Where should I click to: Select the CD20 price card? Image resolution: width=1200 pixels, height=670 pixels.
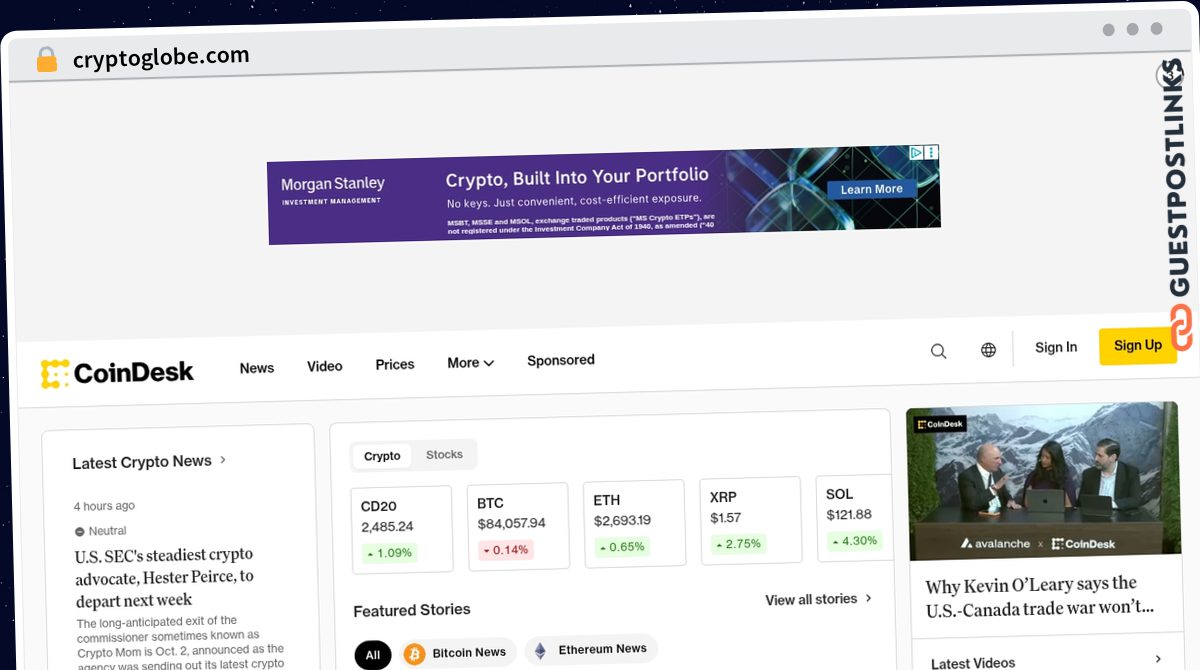click(x=402, y=529)
